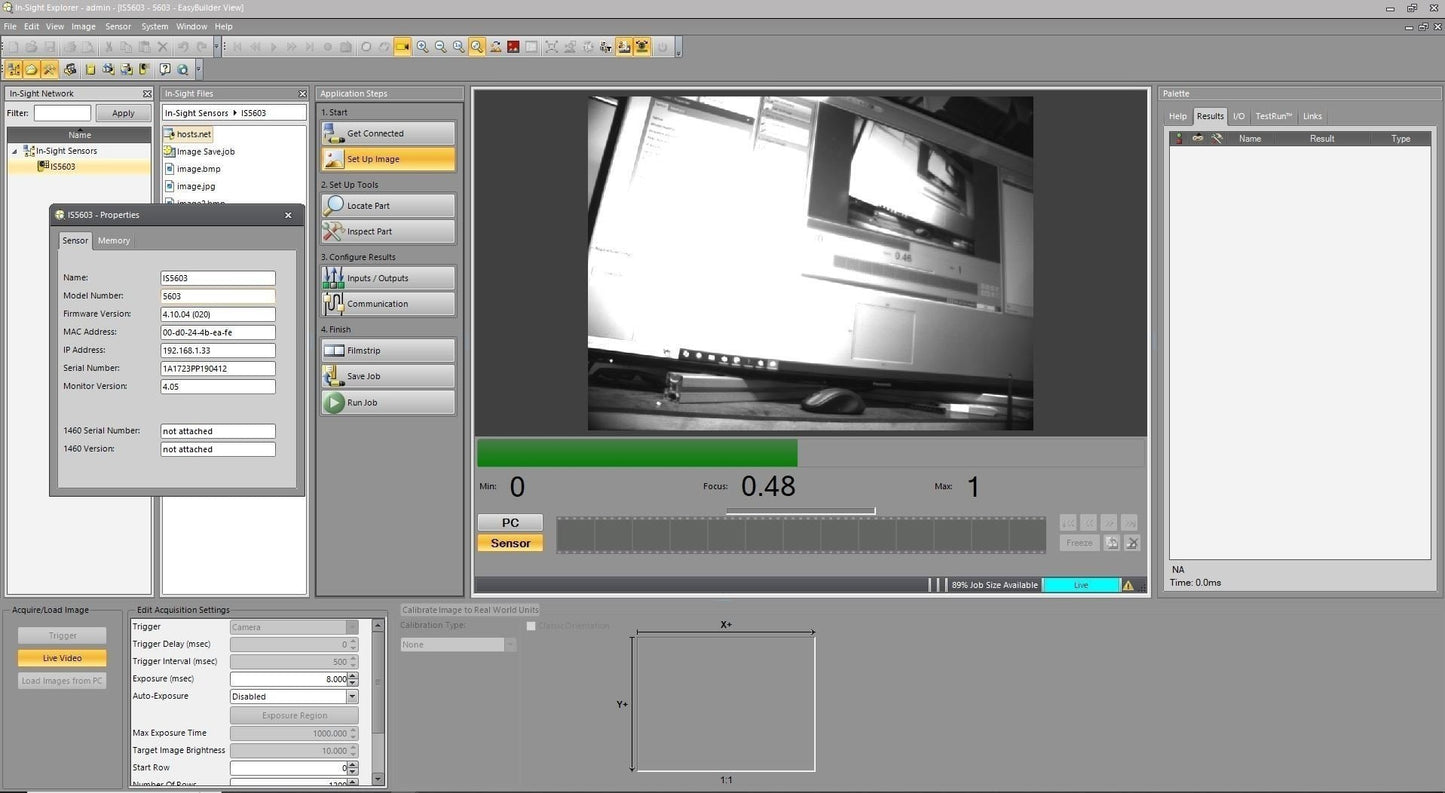Click the Zoom Out magnifier toolbar icon
Screen dimensions: 1445x793
[441, 47]
